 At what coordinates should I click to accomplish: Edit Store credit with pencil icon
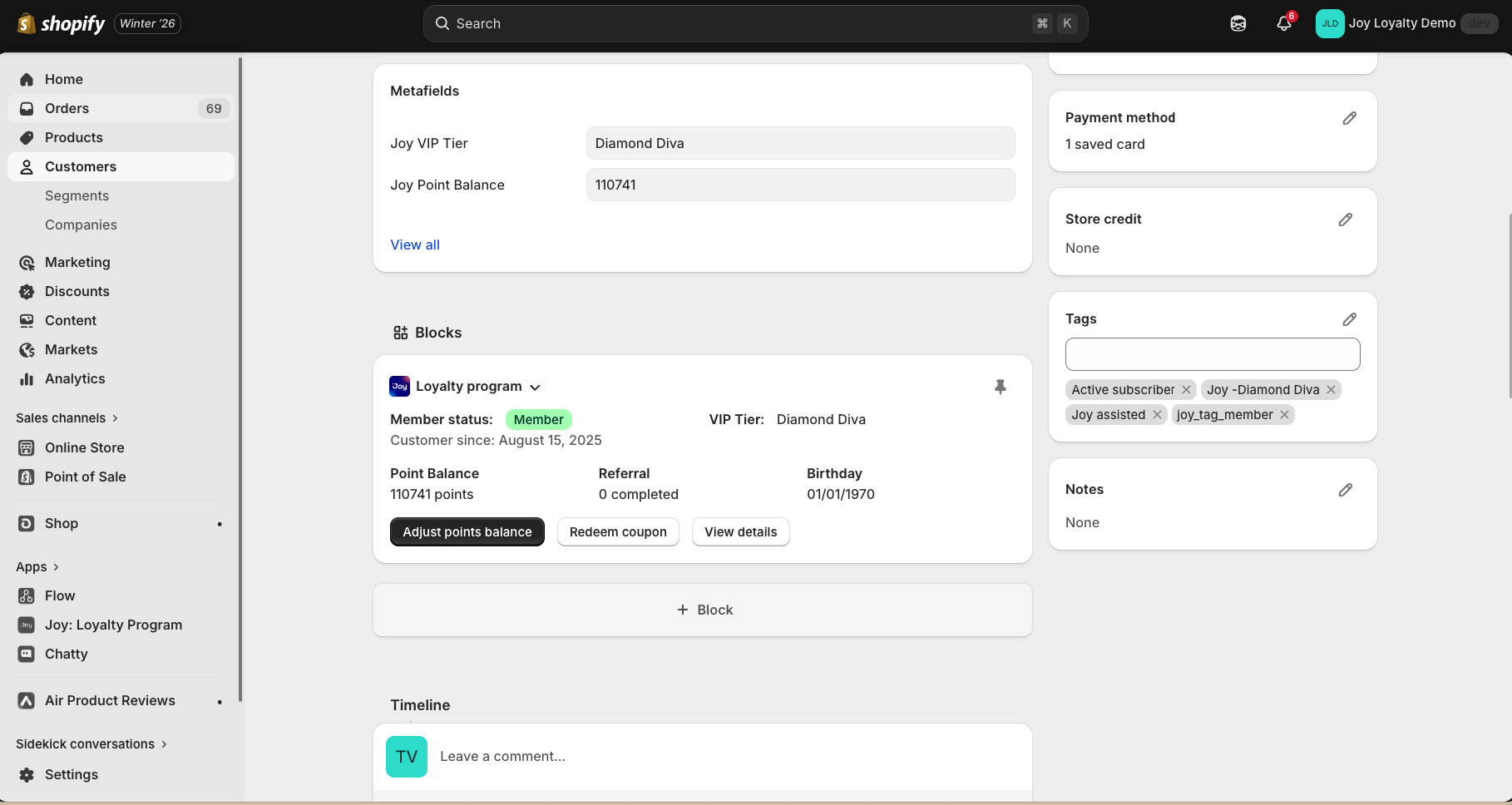pos(1345,220)
